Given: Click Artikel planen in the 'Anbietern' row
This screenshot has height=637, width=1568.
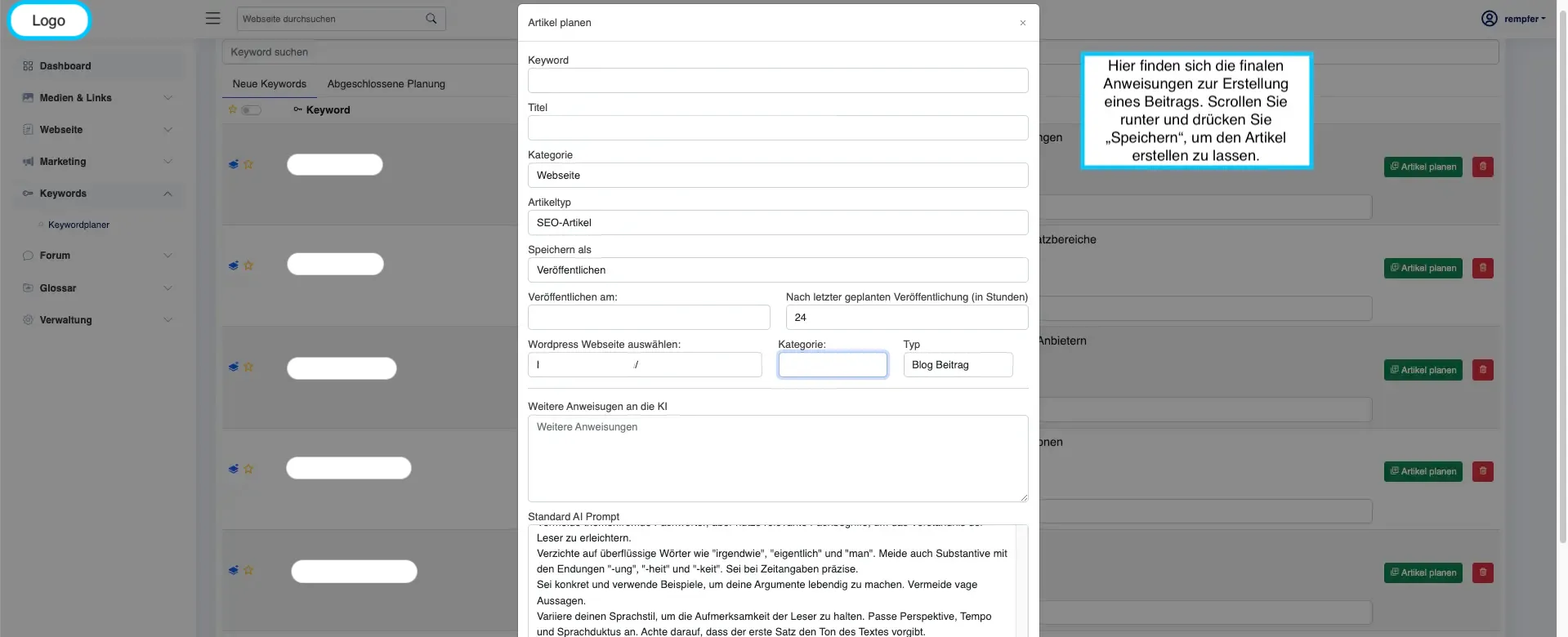Looking at the screenshot, I should click(x=1423, y=370).
